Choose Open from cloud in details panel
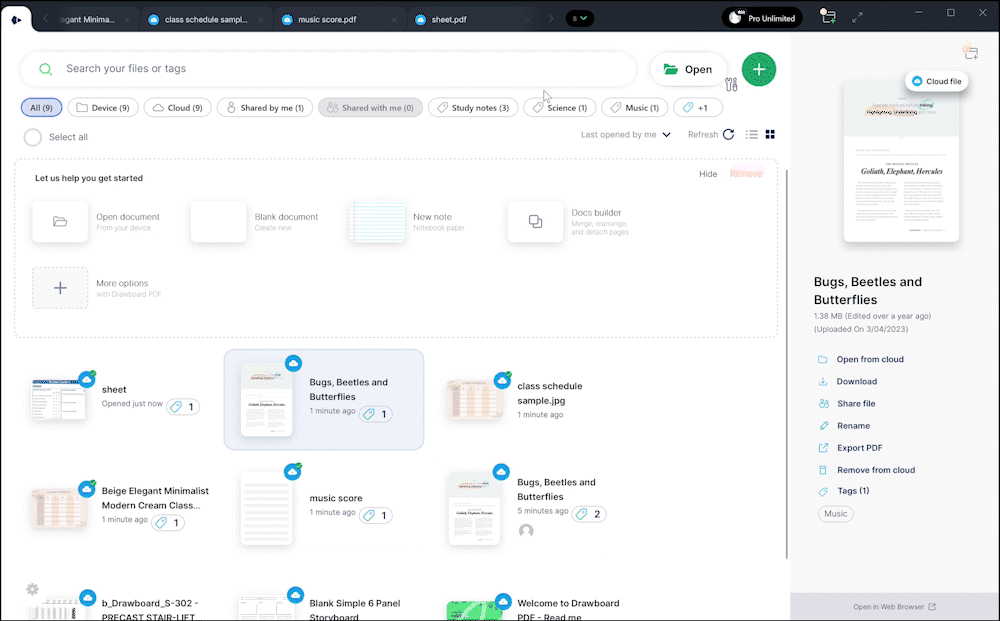Screen dimensions: 1000x621 click(860, 360)
